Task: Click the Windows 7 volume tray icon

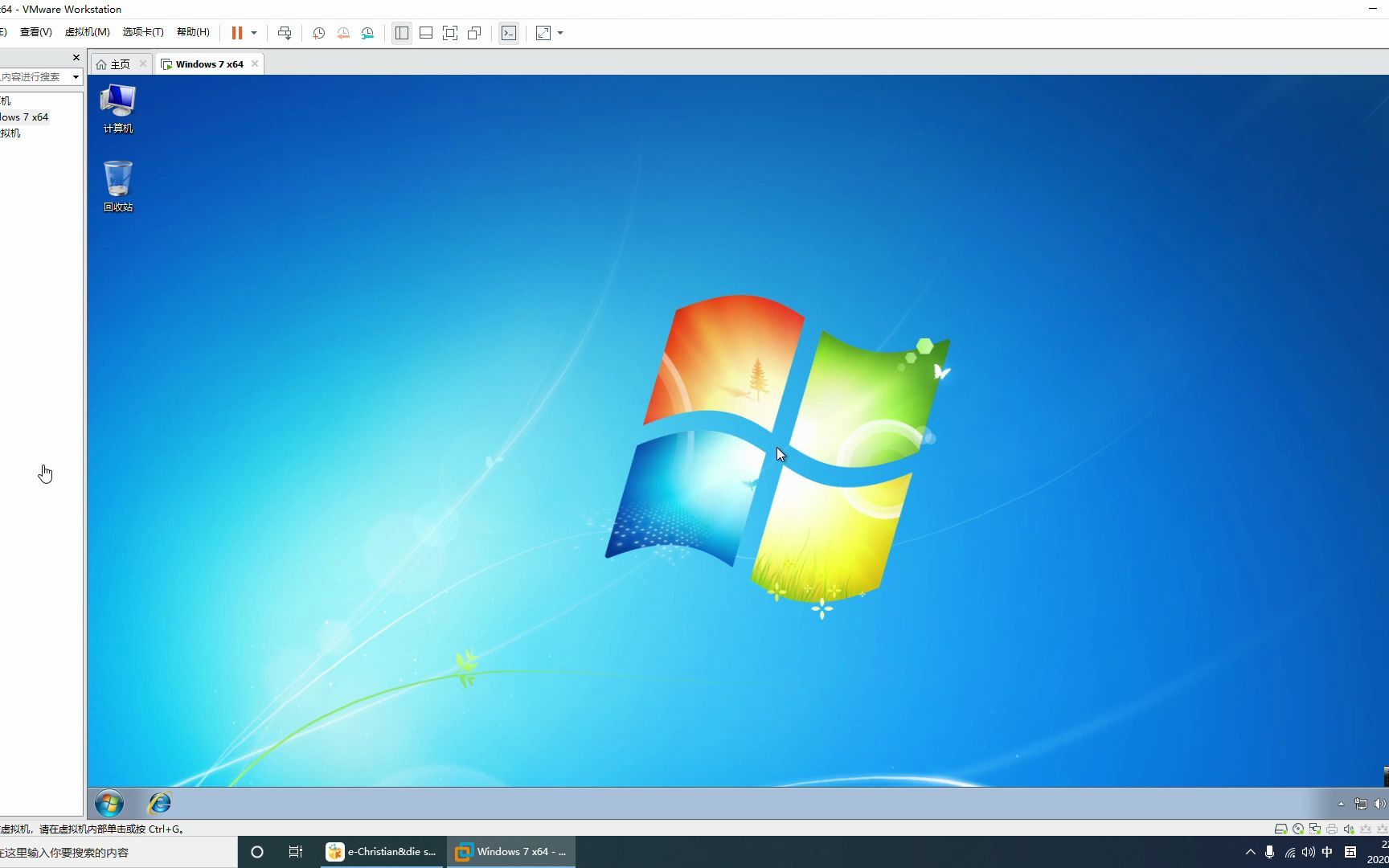Action: coord(1379,804)
